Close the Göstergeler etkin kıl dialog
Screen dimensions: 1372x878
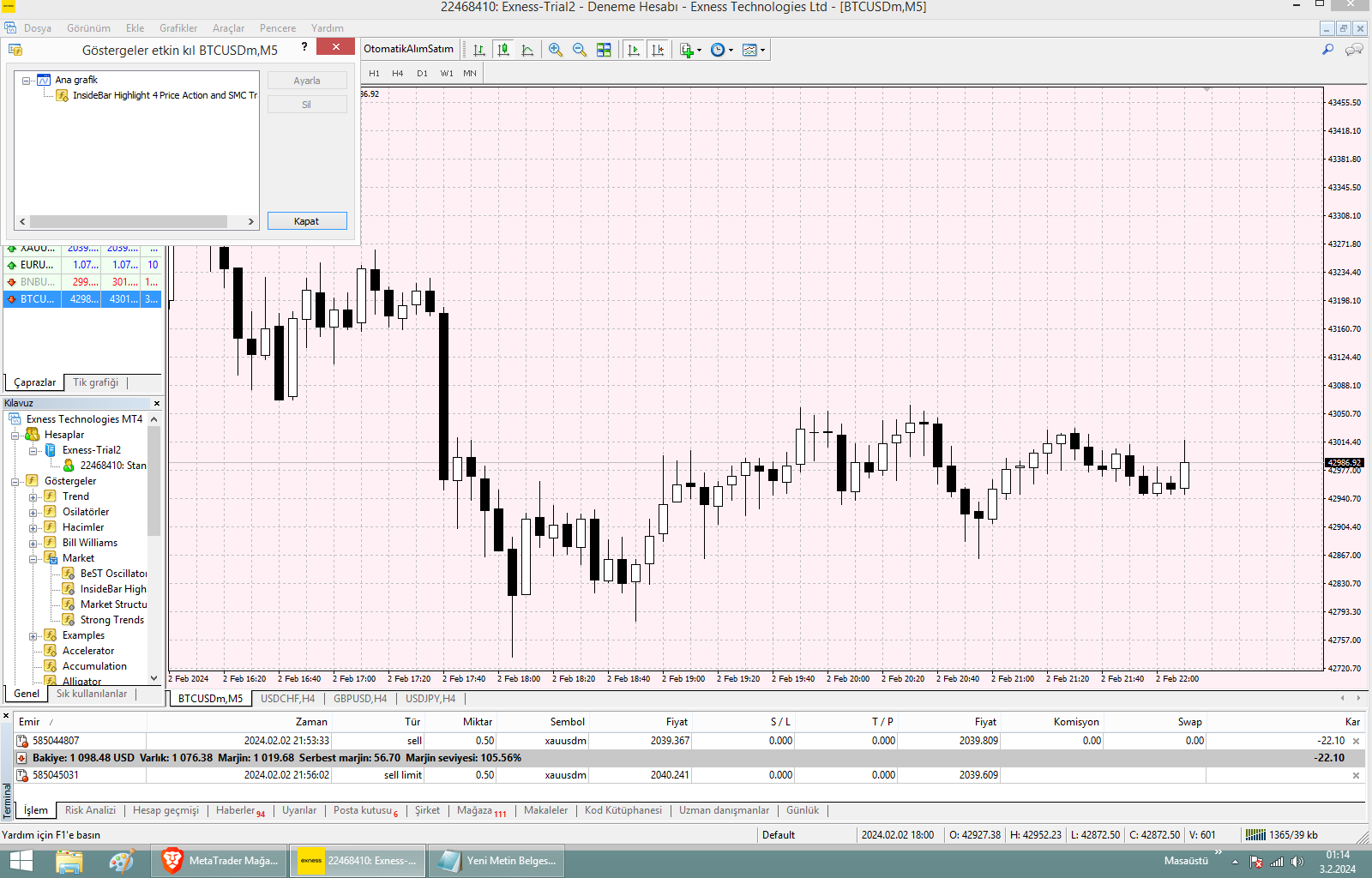click(336, 47)
